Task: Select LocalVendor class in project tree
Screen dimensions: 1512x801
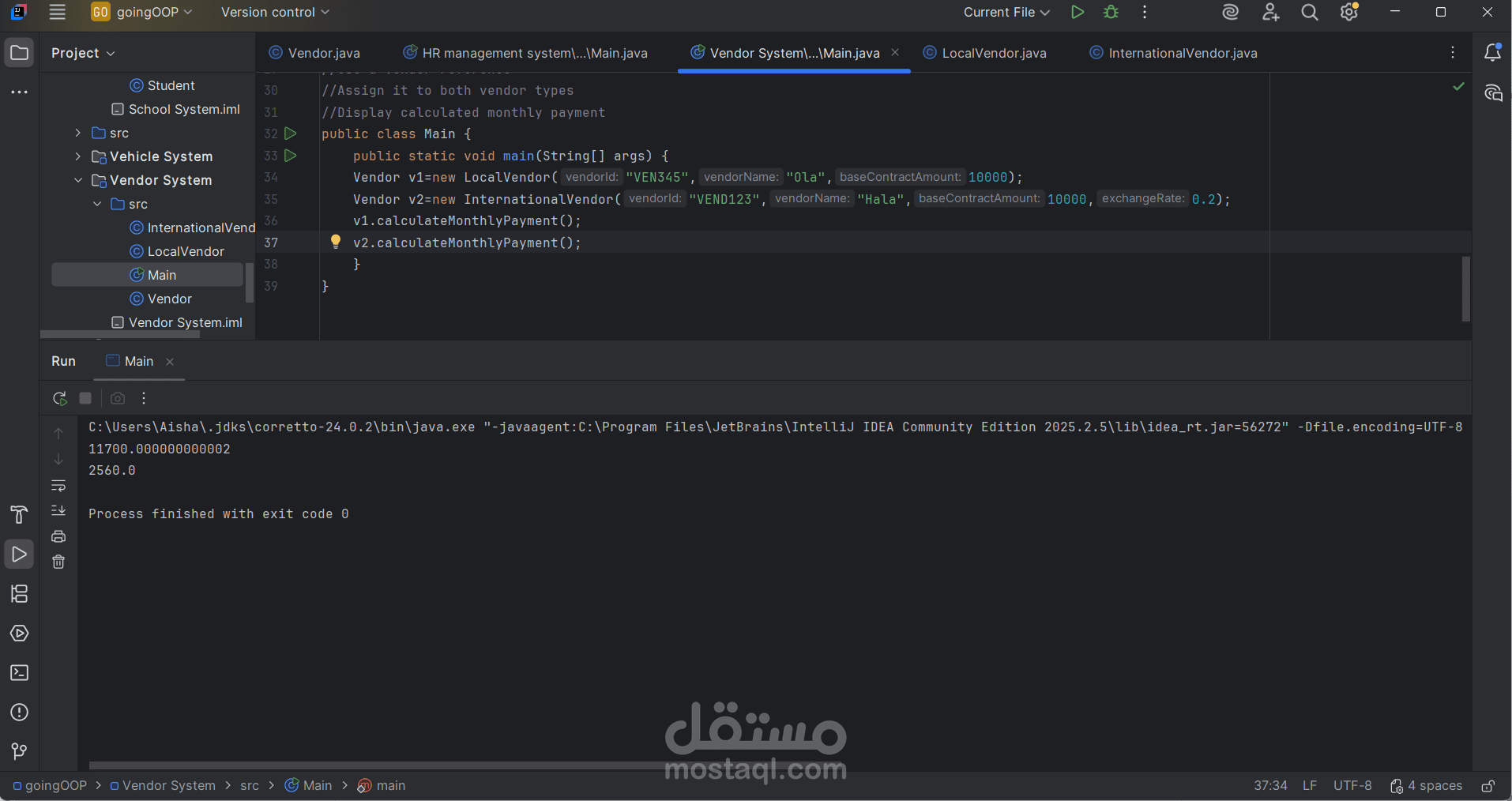Action: click(x=177, y=251)
